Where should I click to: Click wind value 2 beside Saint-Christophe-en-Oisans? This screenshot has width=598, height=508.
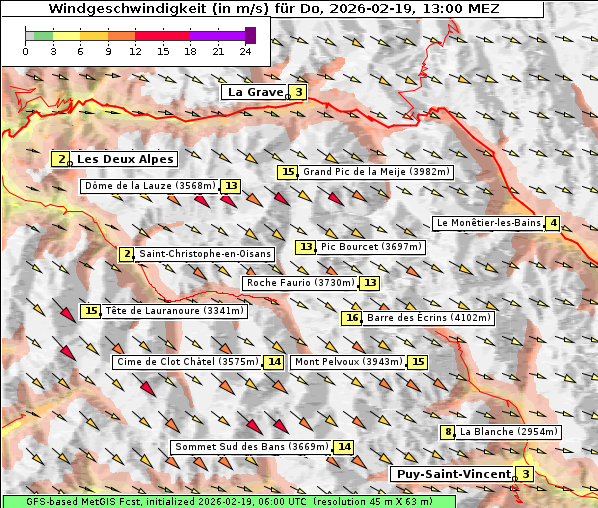[127, 254]
